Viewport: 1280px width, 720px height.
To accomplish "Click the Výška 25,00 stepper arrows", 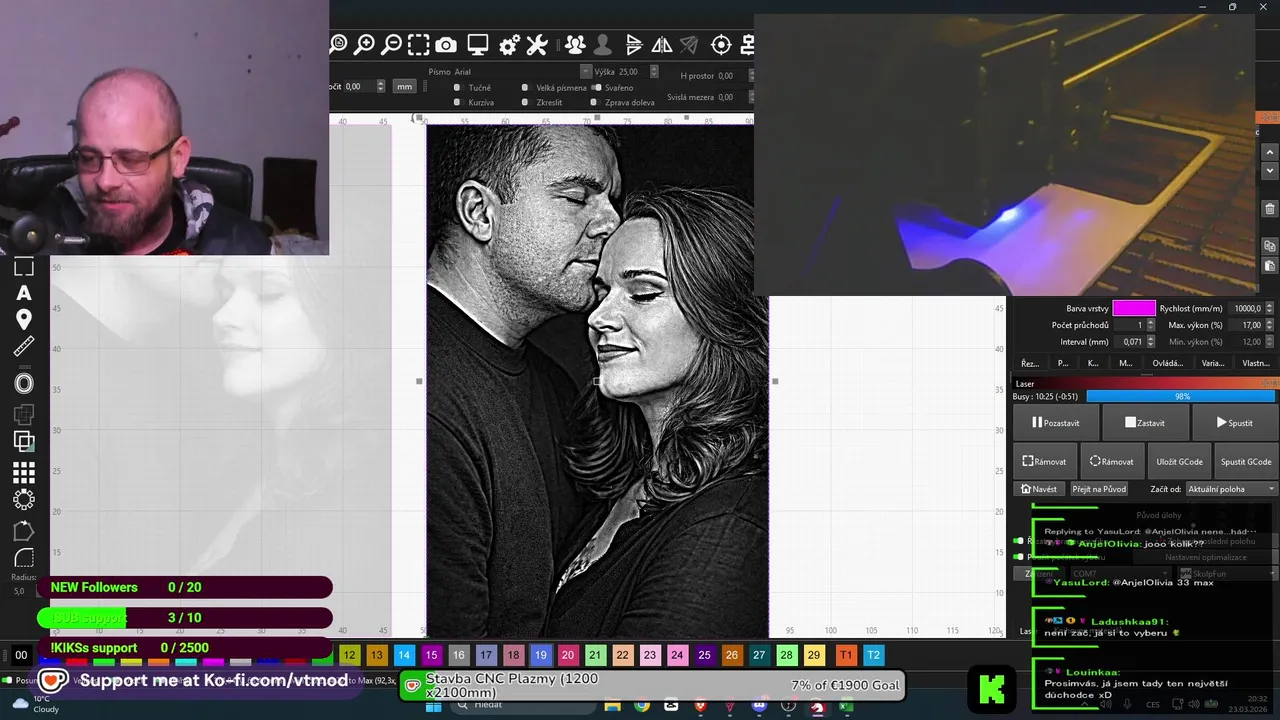I will point(654,72).
